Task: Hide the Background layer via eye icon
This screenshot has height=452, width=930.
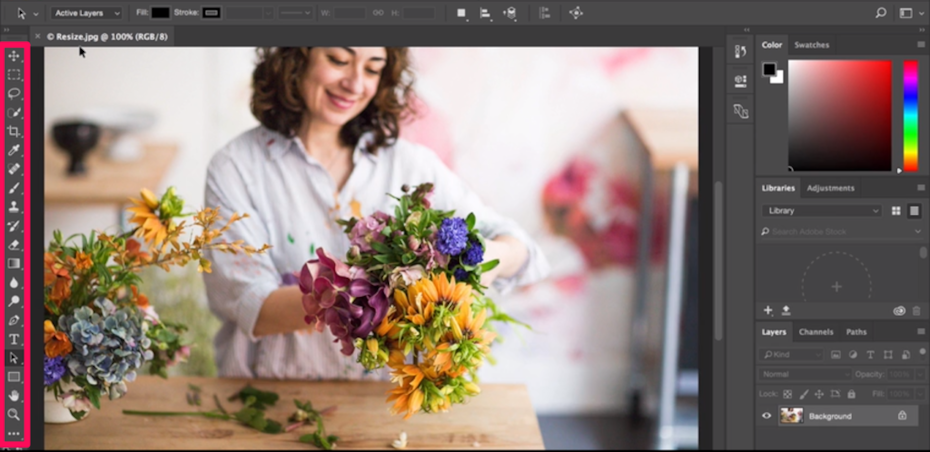Action: tap(767, 415)
